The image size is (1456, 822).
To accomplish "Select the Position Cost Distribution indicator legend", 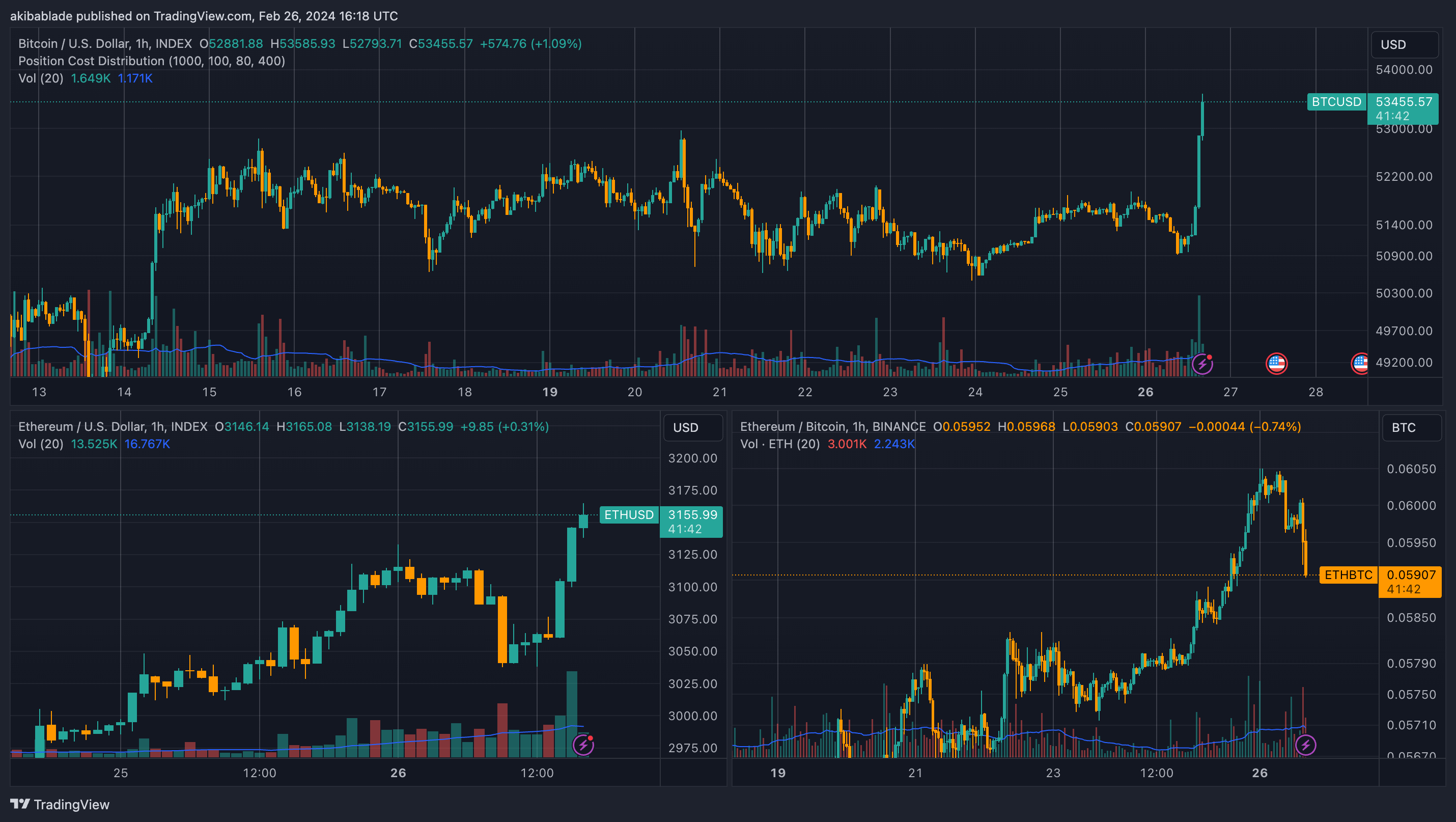I will pos(152,61).
